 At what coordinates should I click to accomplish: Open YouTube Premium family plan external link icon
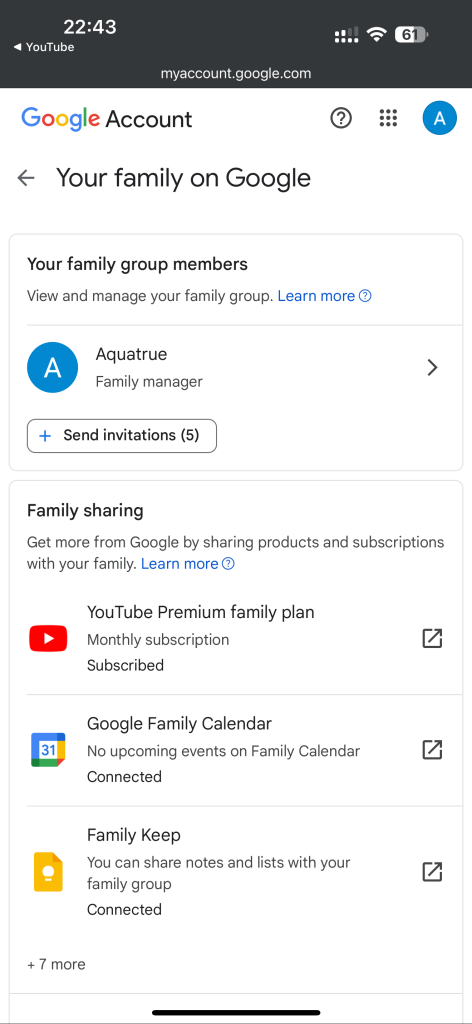tap(432, 639)
